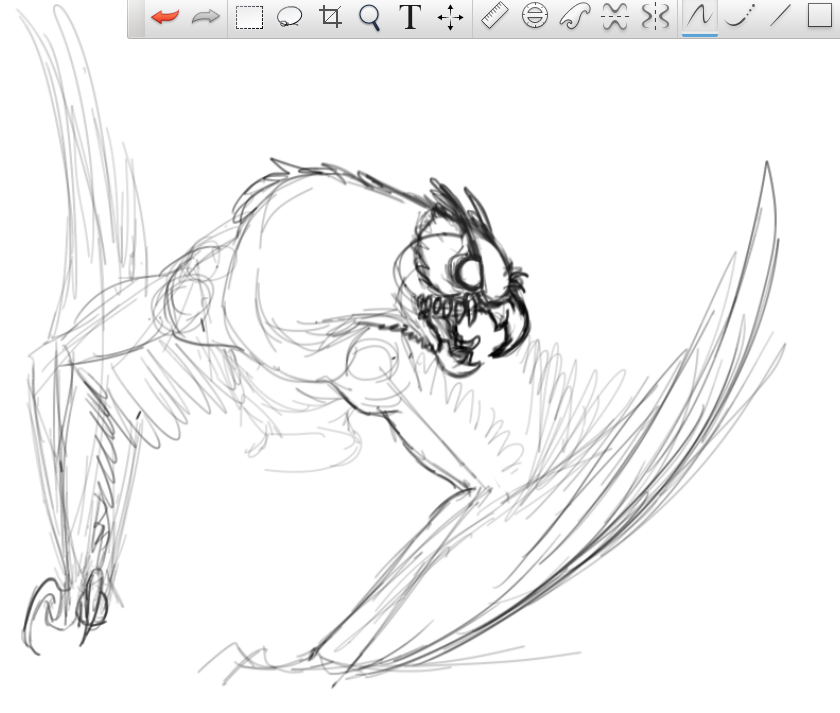Image resolution: width=840 pixels, height=713 pixels.
Task: Select the rectangular Selection tool
Action: tap(249, 17)
